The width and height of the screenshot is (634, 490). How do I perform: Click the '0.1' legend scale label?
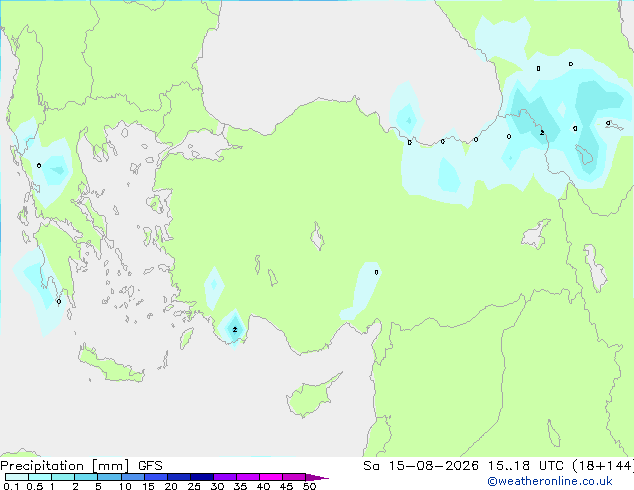[x=10, y=486]
